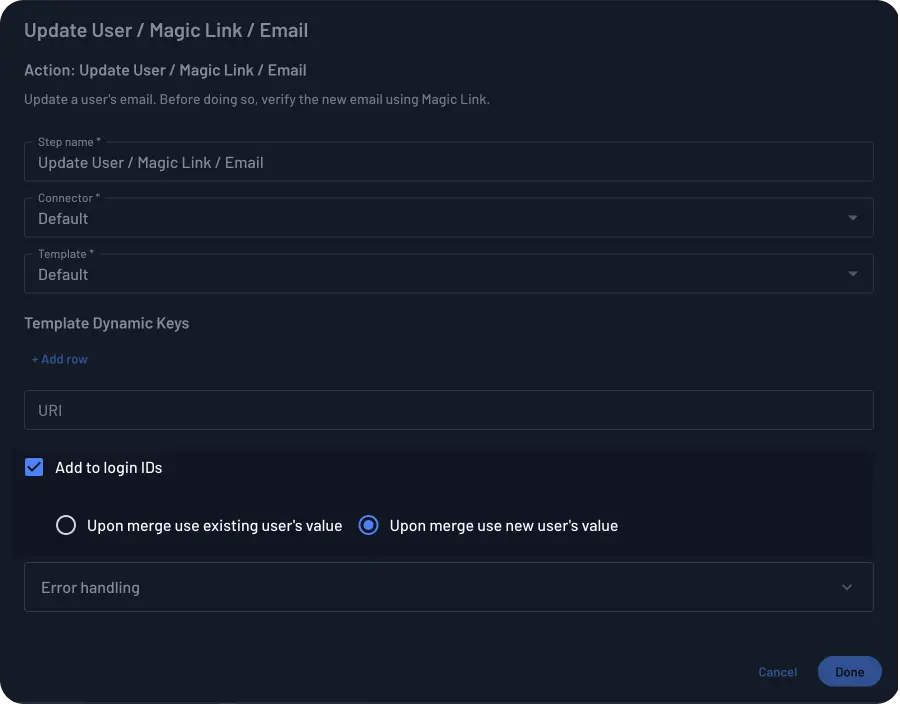Image resolution: width=900 pixels, height=704 pixels.
Task: Click the URI input field
Action: (448, 410)
